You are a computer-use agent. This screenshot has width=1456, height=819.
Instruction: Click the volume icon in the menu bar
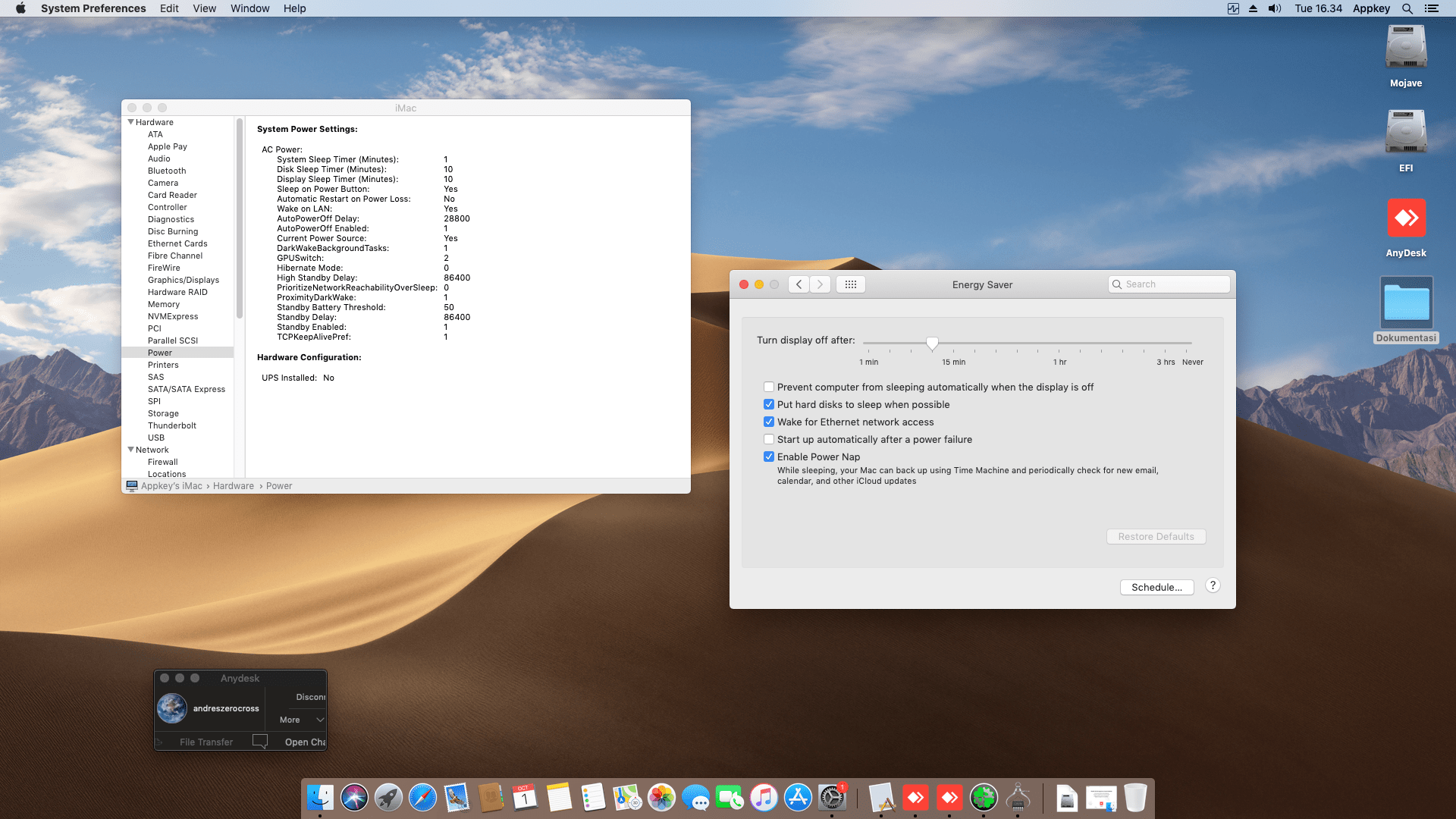[x=1275, y=8]
